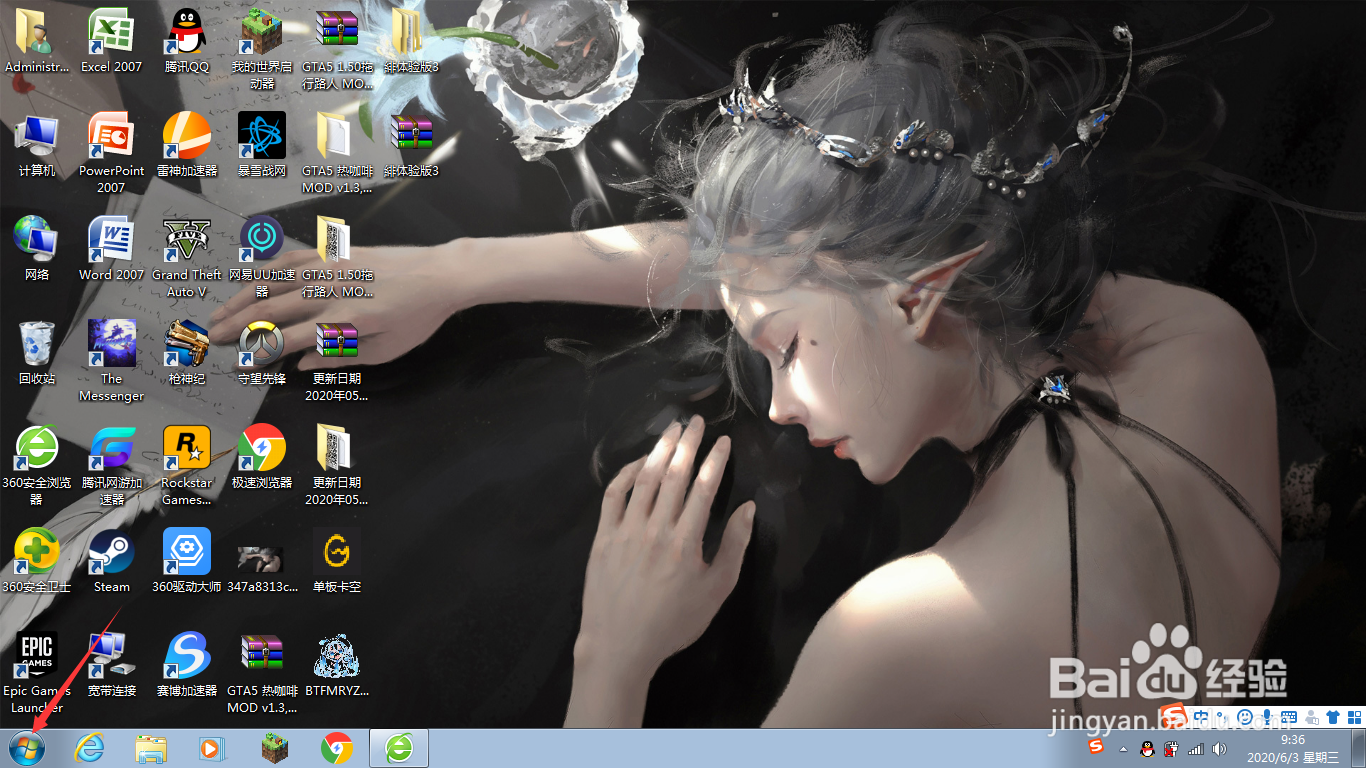Click the Sogou input bar logo
Screen dimensions: 1366x768
pos(1175,716)
